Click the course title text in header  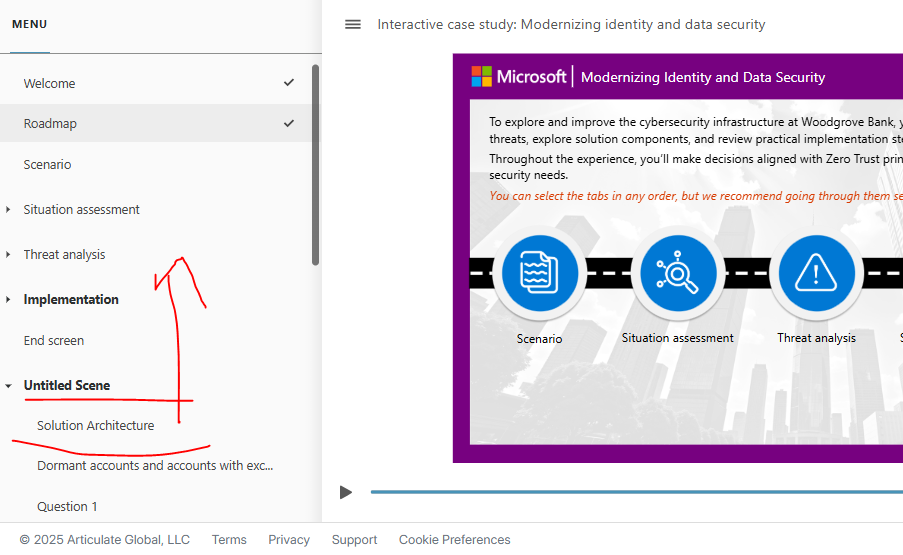pyautogui.click(x=571, y=24)
